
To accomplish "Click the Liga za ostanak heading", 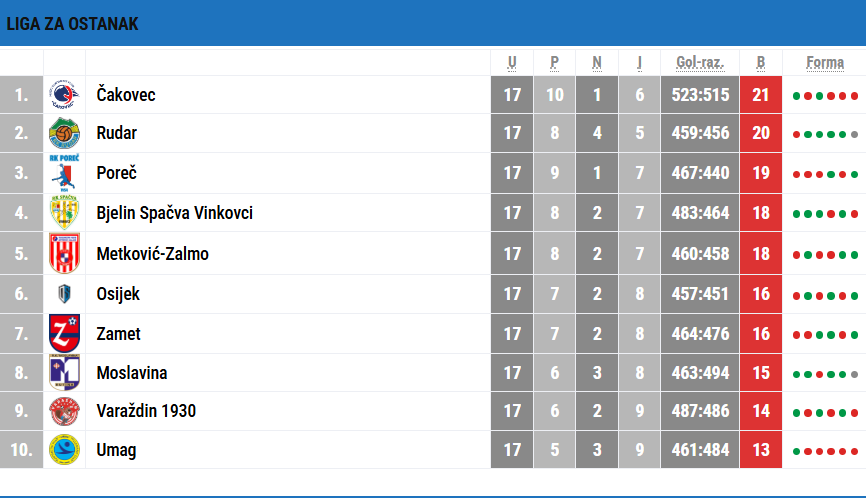I will tap(72, 24).
